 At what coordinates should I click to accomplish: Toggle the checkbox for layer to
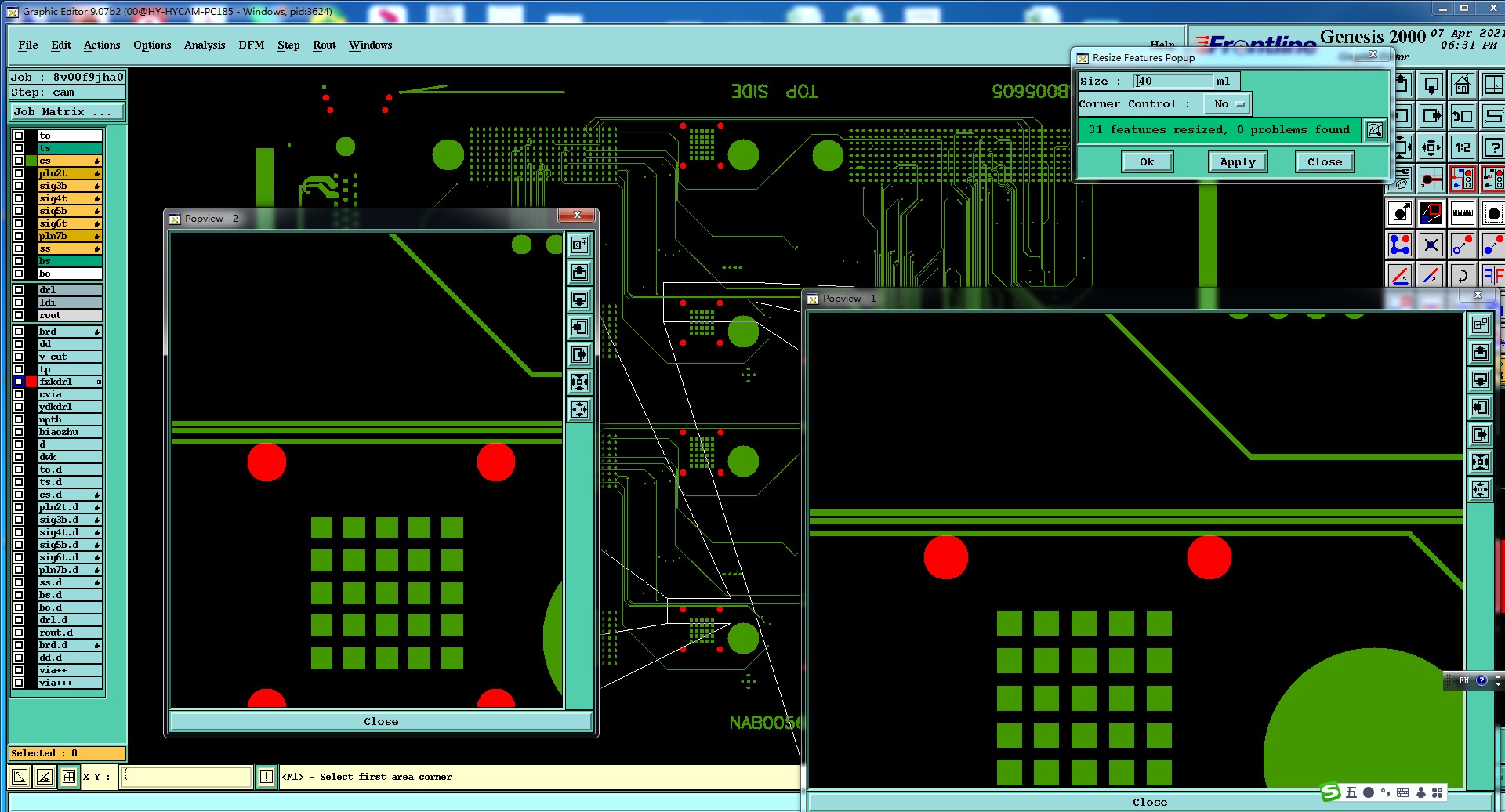click(19, 136)
